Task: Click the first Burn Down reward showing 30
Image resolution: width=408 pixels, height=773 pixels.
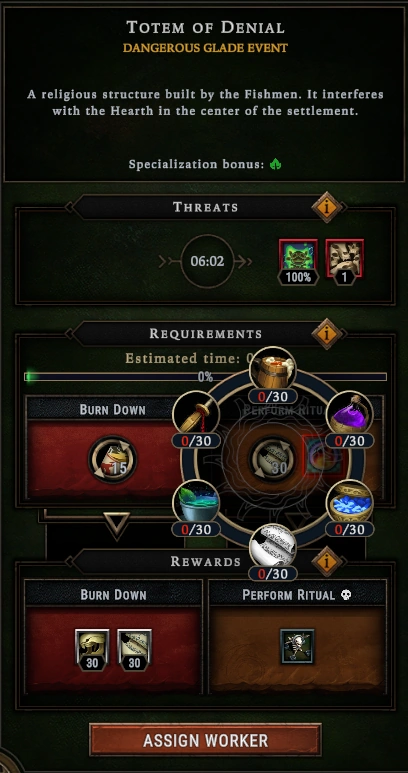Action: point(92,650)
